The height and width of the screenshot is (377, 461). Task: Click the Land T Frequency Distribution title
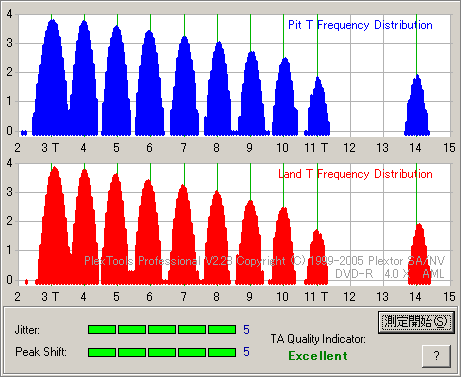coord(355,174)
